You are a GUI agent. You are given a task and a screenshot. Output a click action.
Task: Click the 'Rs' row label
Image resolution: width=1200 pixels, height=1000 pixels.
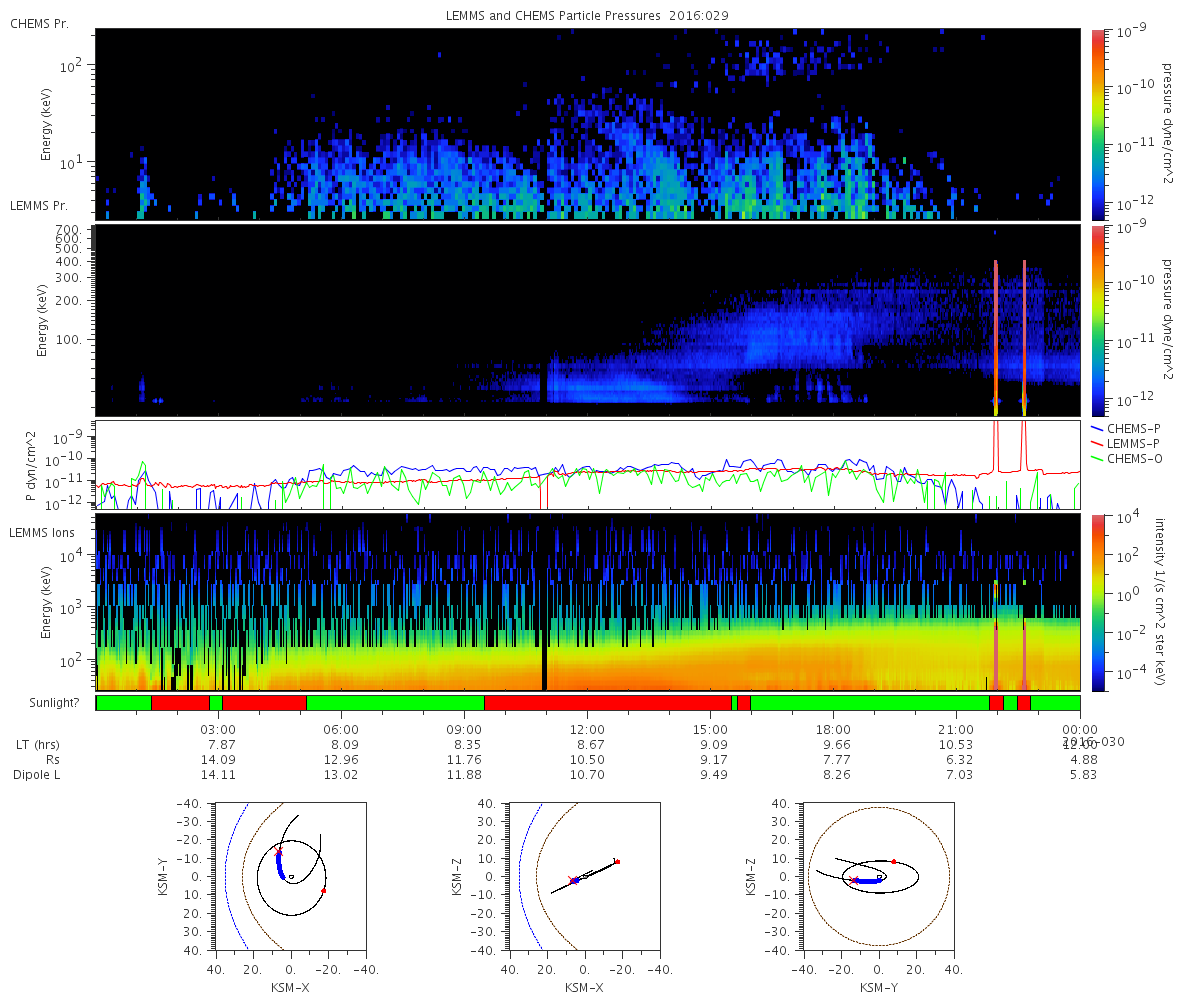pos(52,760)
